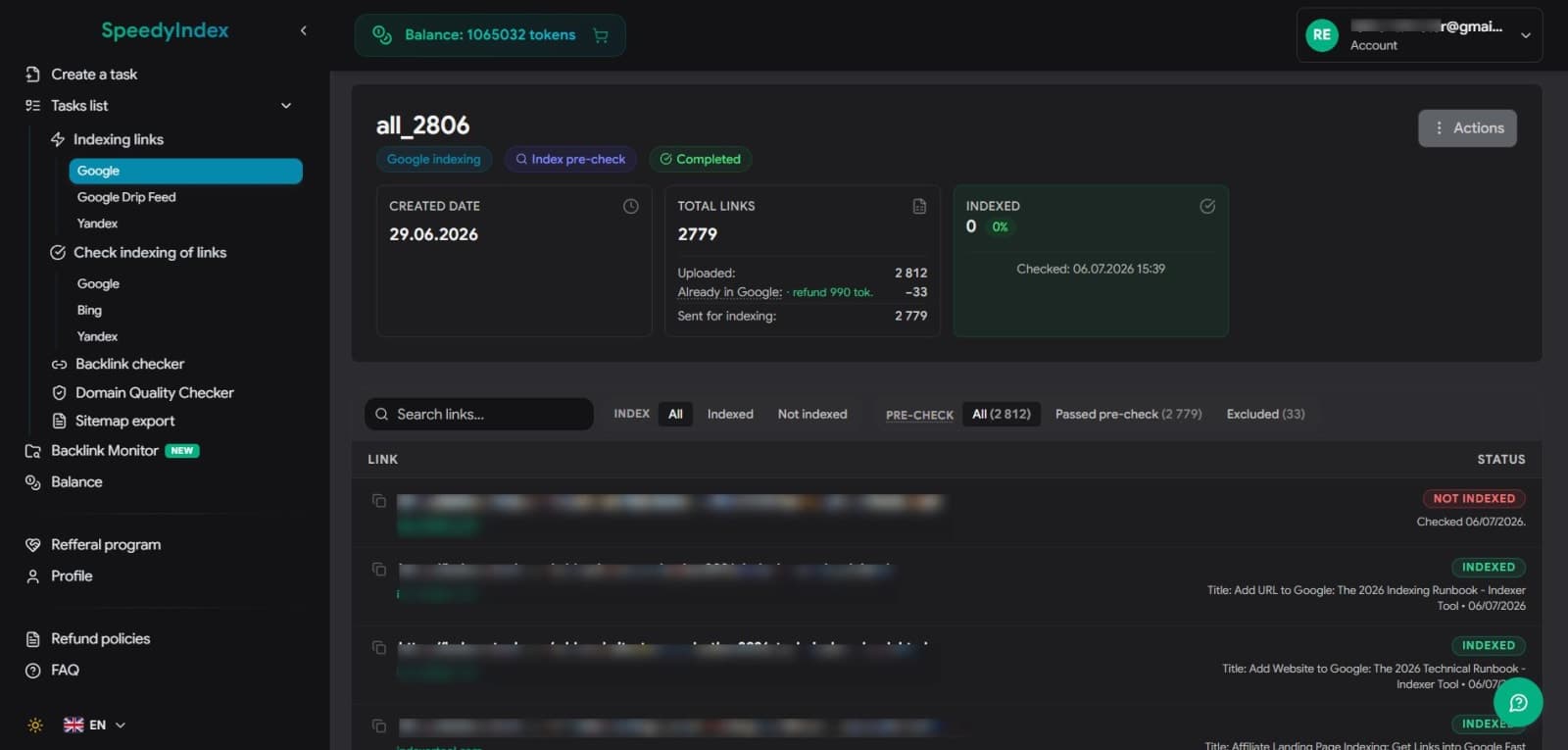Open Backlink Monitor page
This screenshot has height=750, width=1568.
[x=104, y=450]
